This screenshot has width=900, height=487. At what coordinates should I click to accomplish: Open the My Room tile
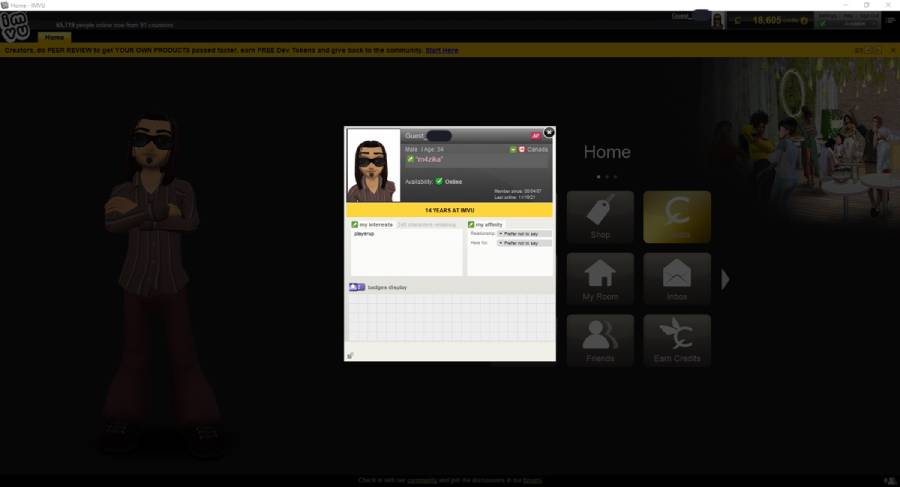click(600, 279)
